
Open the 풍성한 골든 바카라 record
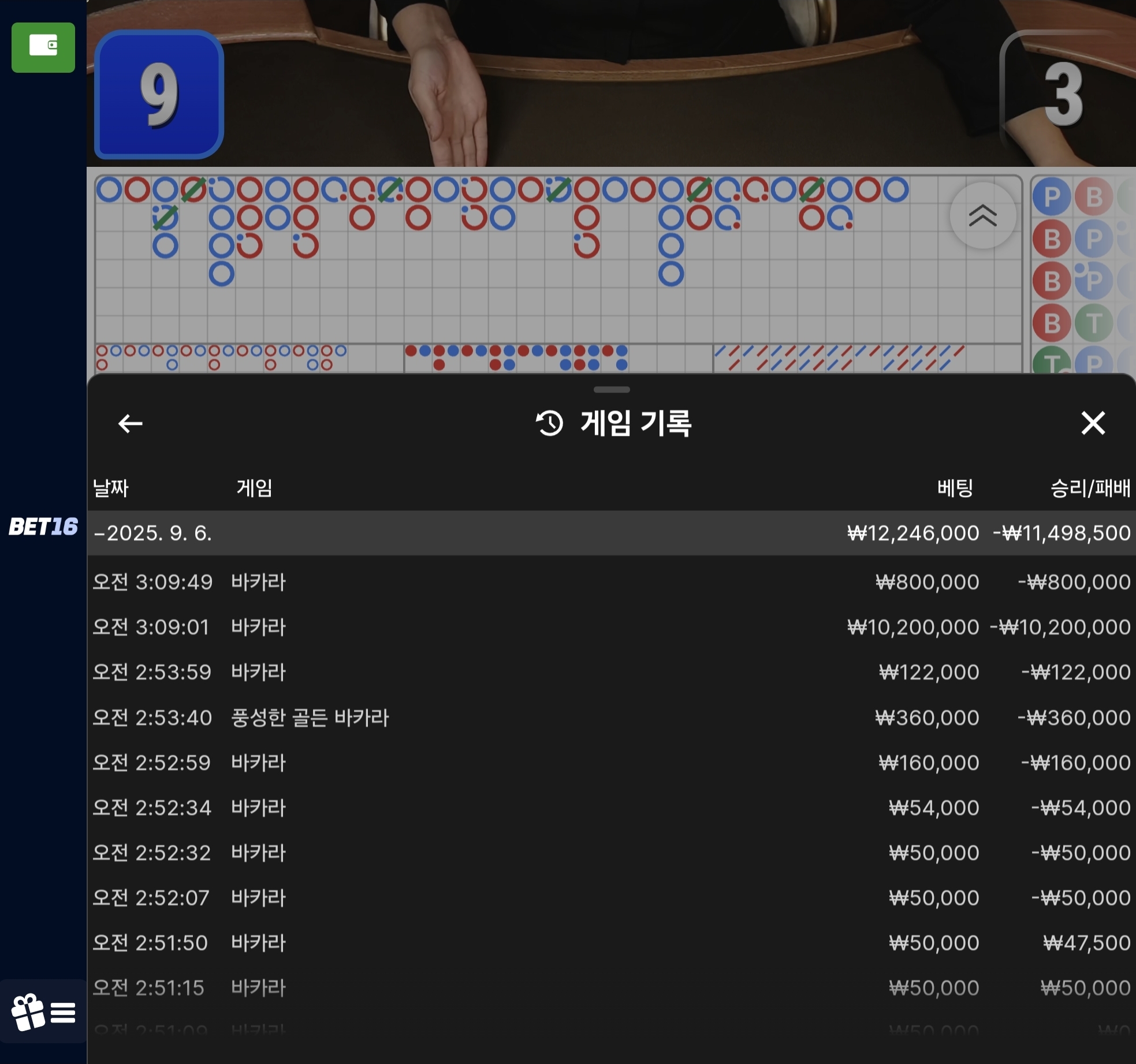tap(612, 718)
